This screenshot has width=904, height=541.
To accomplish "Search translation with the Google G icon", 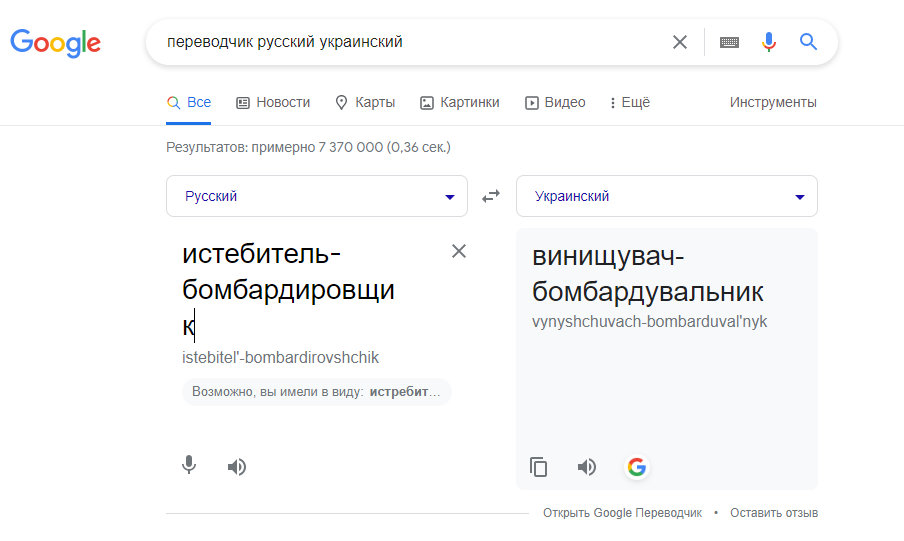I will click(x=637, y=467).
